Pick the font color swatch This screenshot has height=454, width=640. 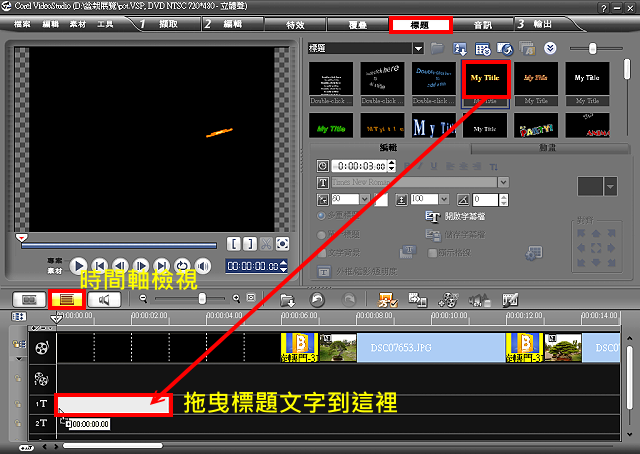click(381, 199)
